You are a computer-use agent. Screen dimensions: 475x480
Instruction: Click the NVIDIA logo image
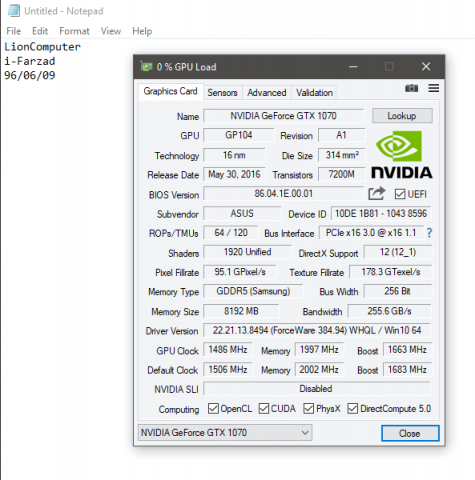(401, 155)
